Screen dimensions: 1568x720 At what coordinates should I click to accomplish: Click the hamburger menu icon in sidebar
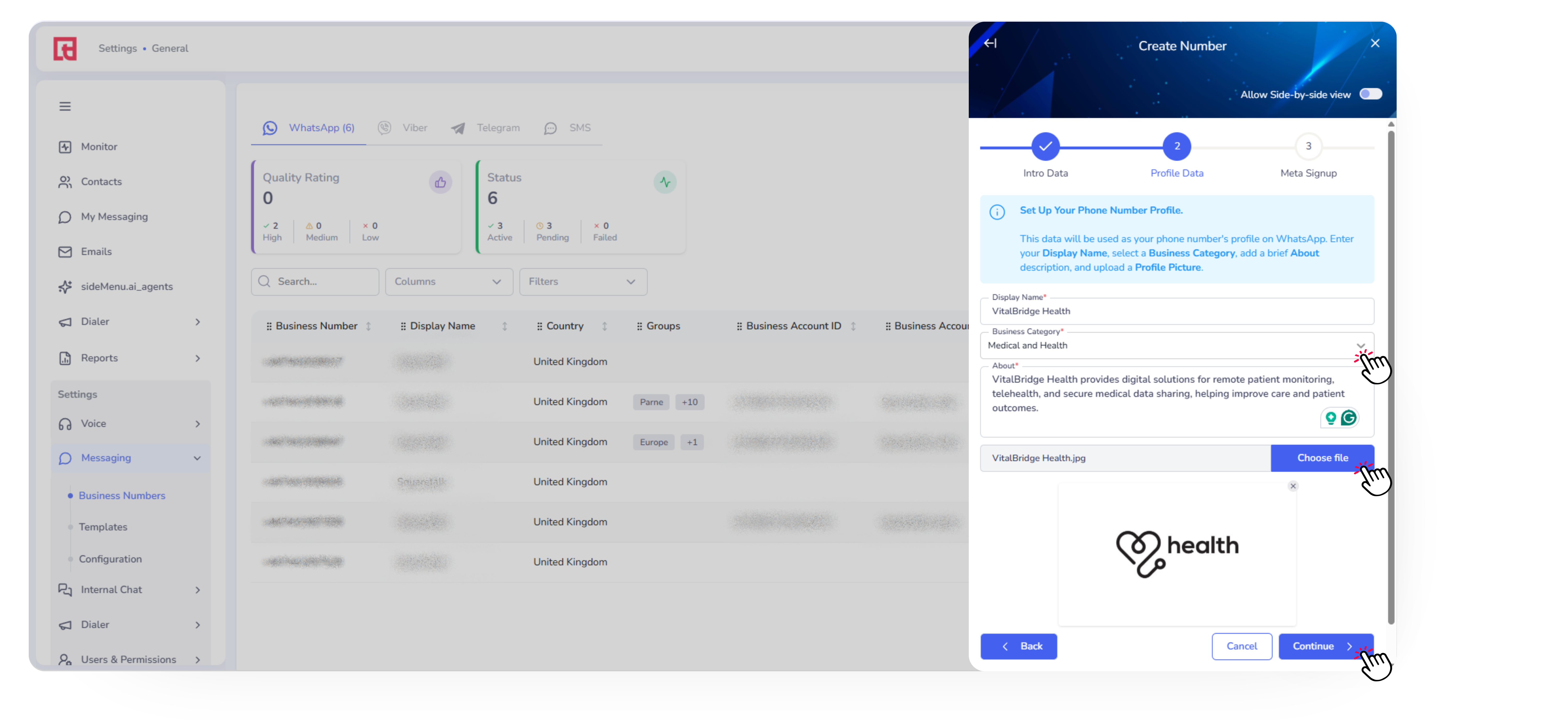tap(65, 107)
